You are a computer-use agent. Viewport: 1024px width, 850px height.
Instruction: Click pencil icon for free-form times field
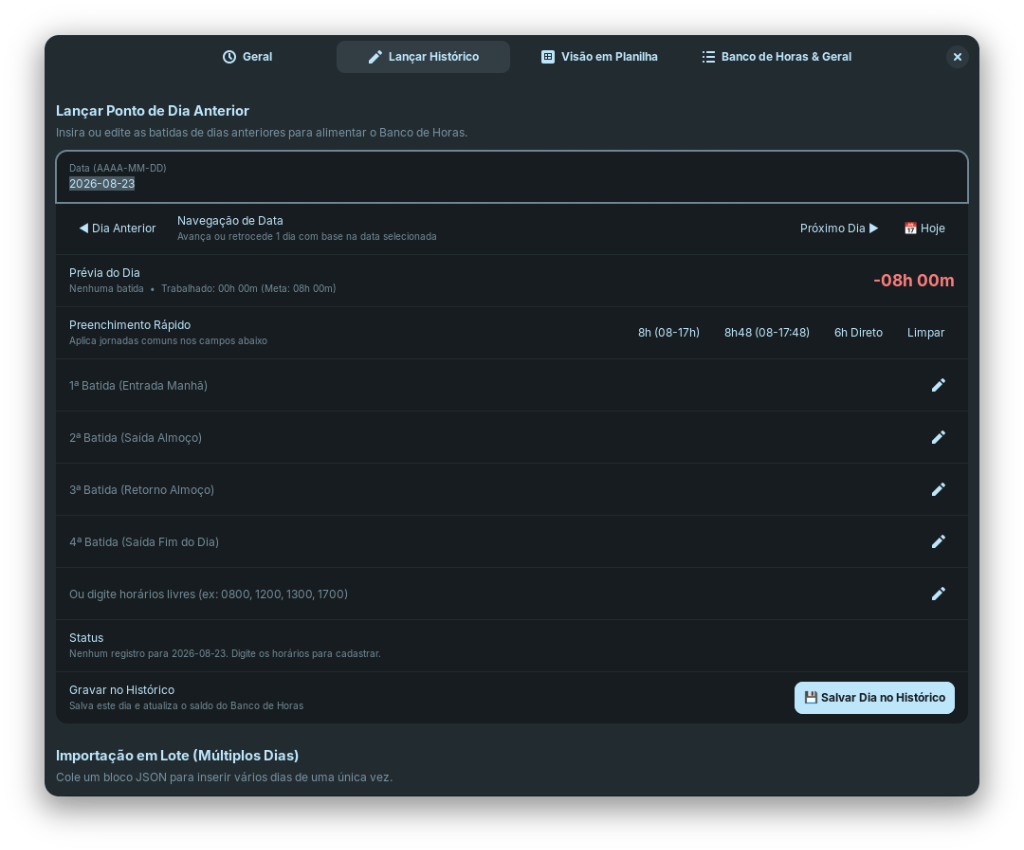point(938,593)
